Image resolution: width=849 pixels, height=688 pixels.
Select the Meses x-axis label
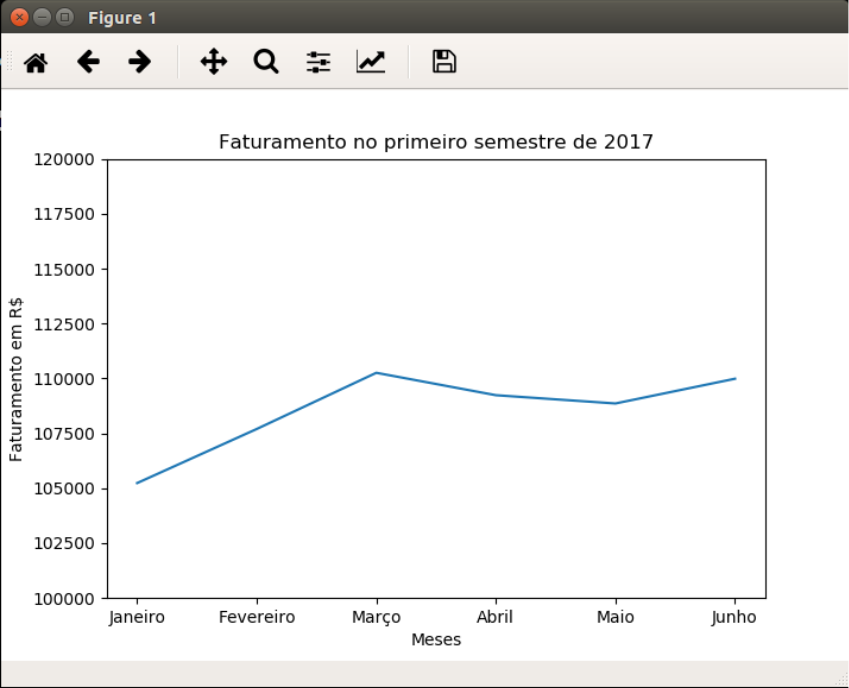tap(436, 640)
